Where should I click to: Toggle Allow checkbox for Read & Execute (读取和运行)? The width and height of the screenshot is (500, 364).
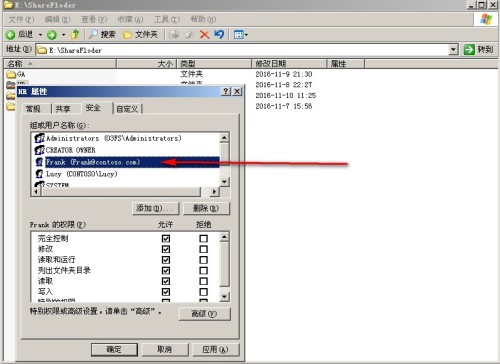tap(166, 260)
